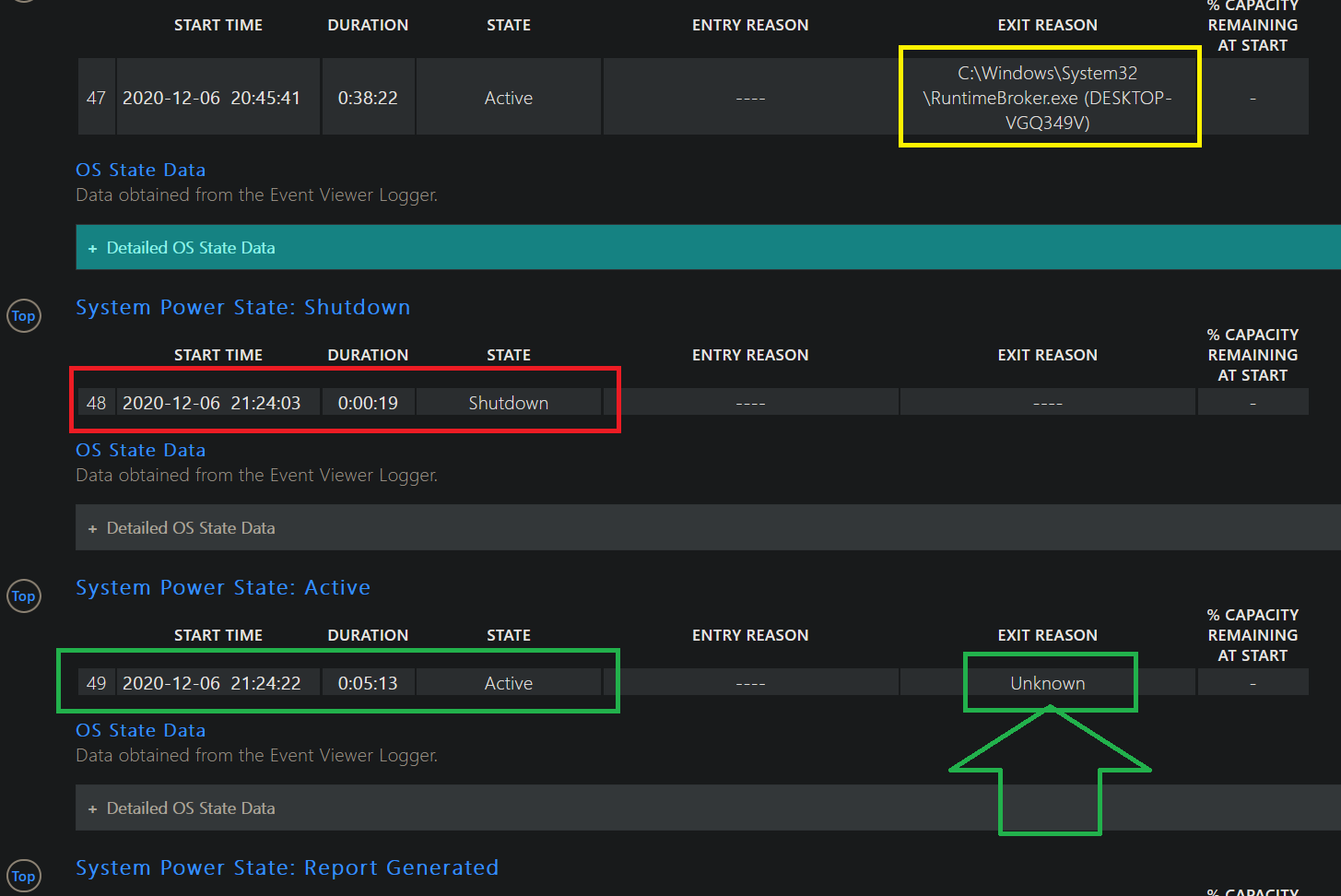Click RuntimeBroker.exe exit reason cell
This screenshot has width=1341, height=896.
(x=1048, y=97)
